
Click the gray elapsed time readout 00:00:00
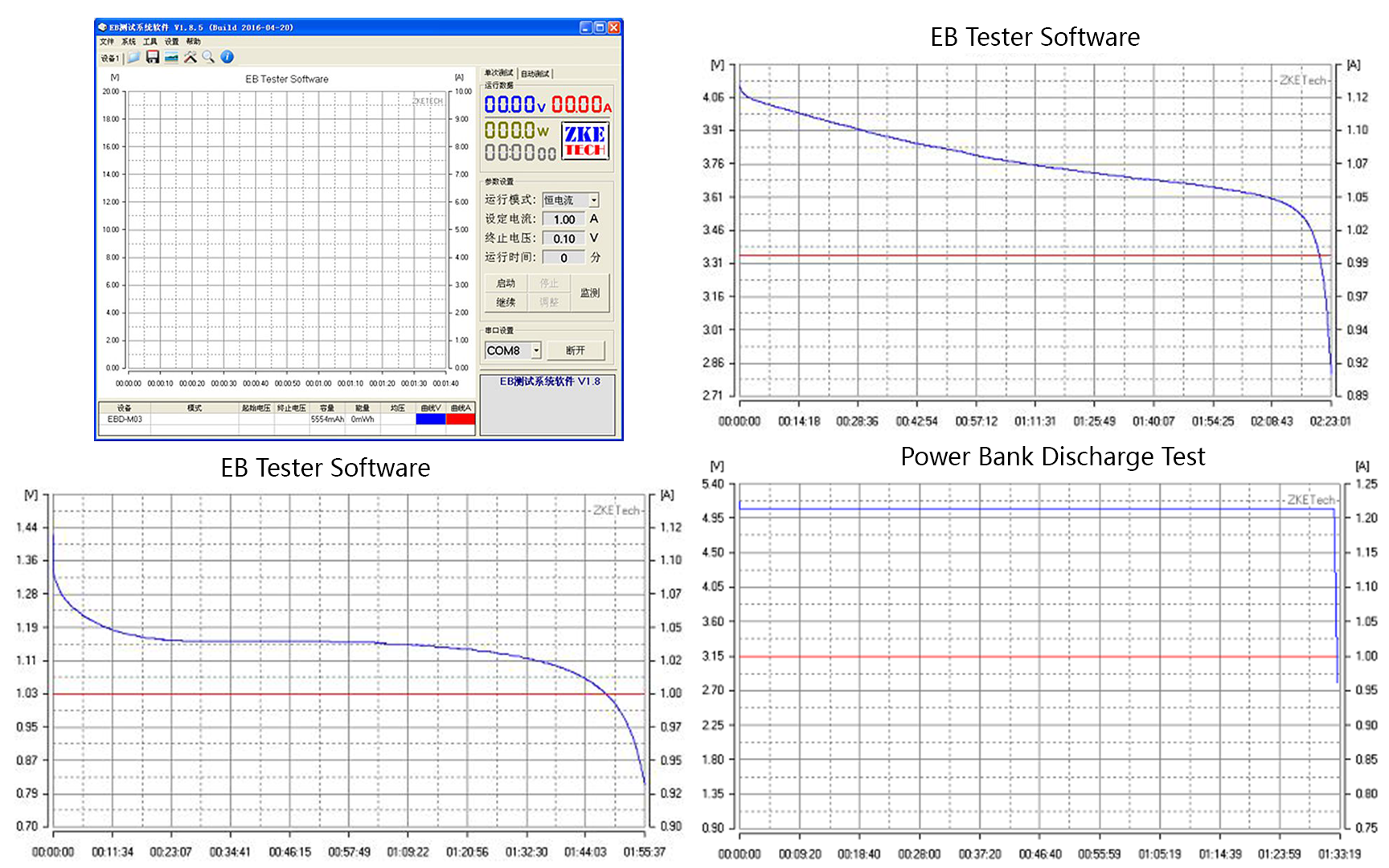coord(520,153)
